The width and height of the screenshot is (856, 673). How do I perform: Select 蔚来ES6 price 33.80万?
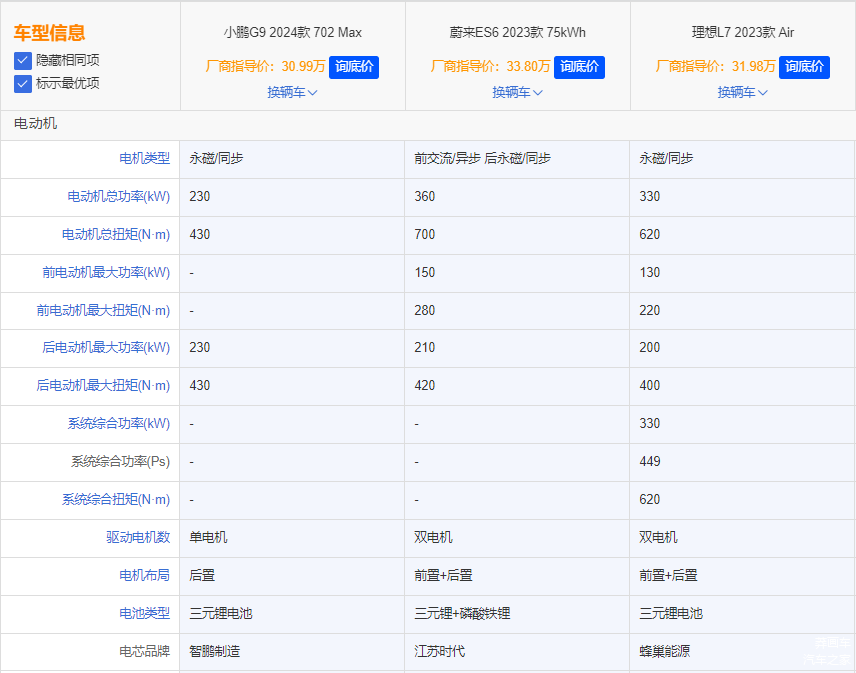tap(528, 67)
